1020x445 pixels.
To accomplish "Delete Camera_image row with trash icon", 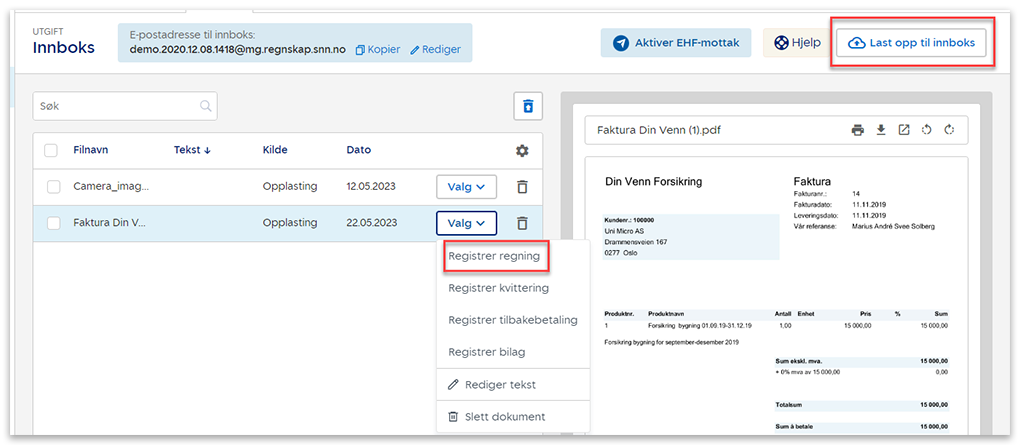I will point(522,187).
